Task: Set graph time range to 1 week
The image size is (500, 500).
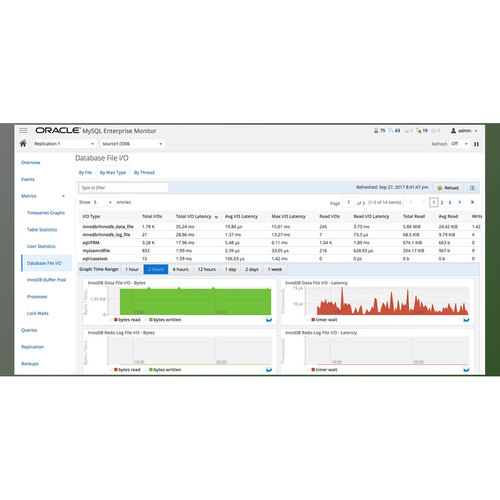Action: 275,269
